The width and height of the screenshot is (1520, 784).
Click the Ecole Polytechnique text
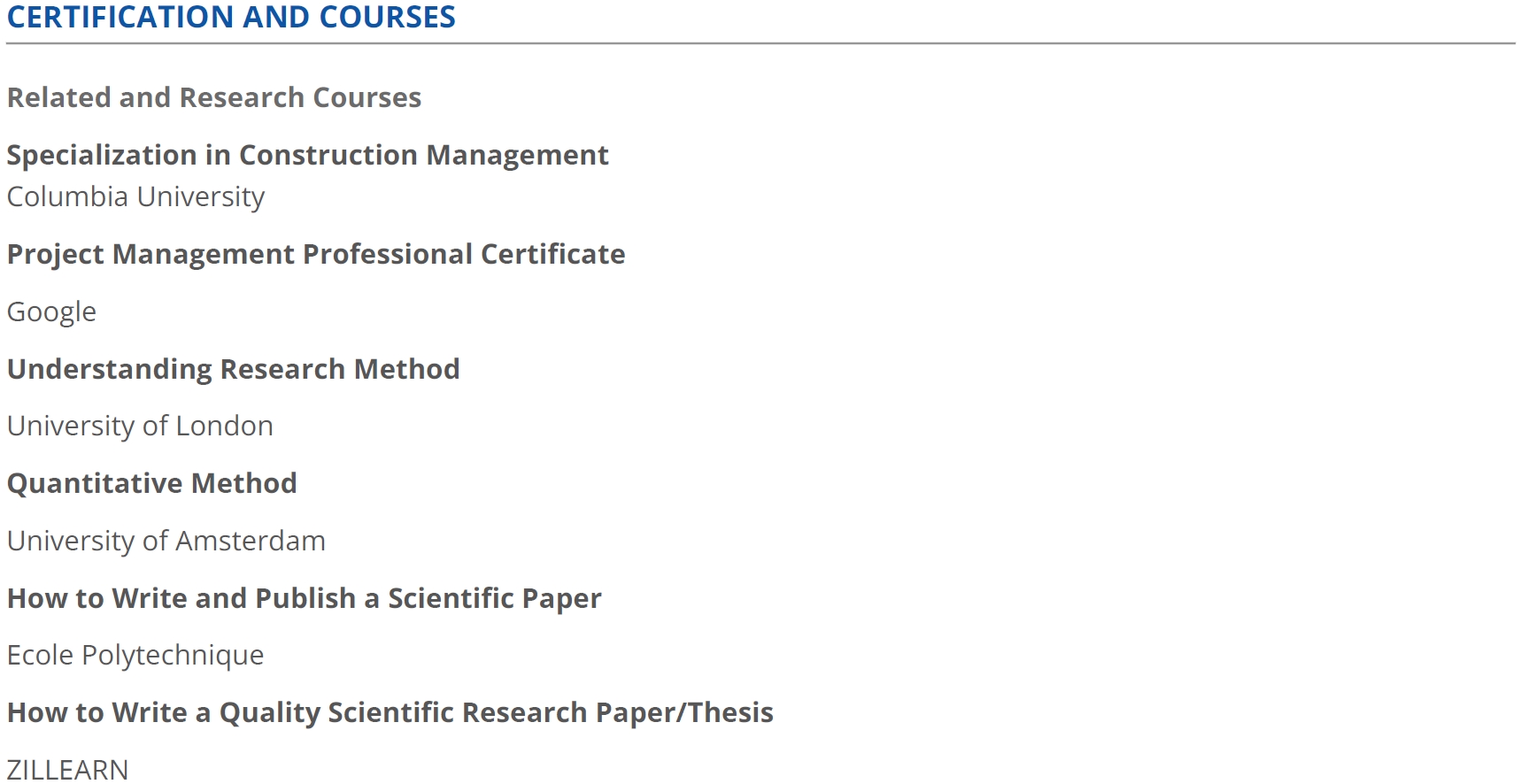135,656
